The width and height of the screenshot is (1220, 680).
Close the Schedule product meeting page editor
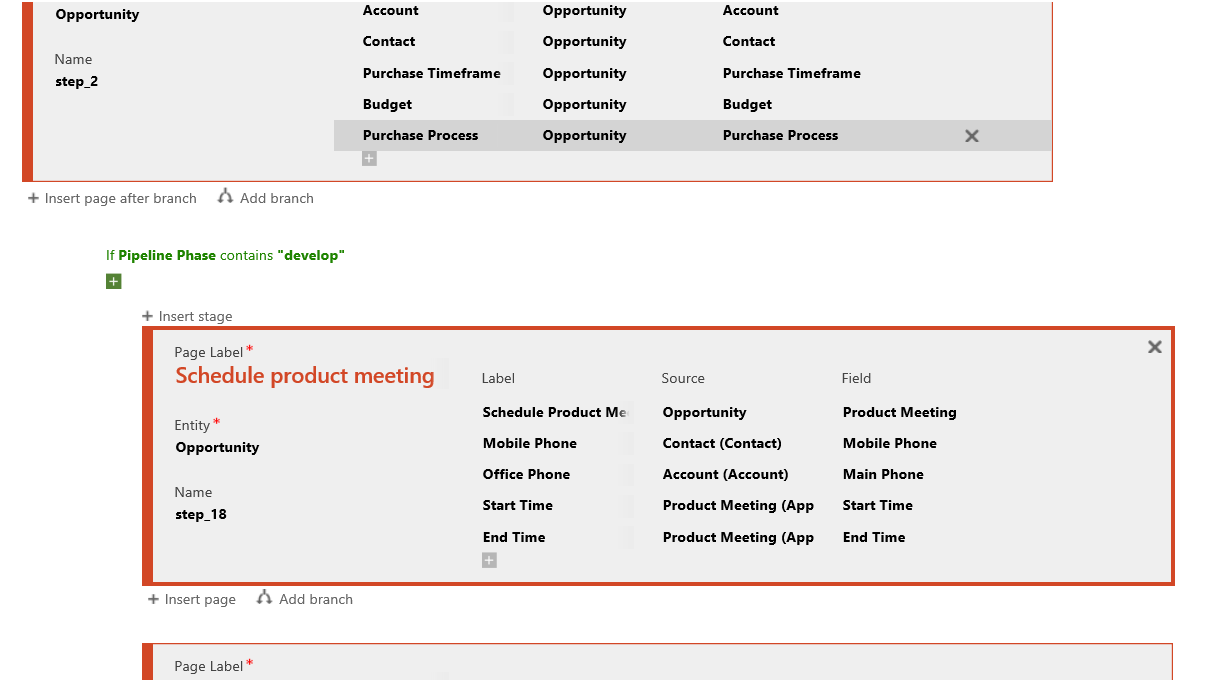(x=1154, y=347)
